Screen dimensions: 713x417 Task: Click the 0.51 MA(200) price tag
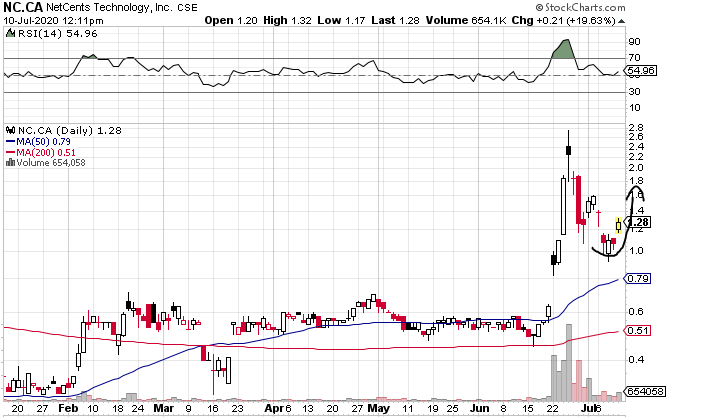(638, 331)
